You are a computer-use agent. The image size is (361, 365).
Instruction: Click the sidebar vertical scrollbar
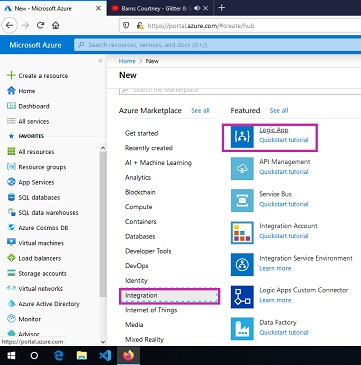(x=103, y=223)
